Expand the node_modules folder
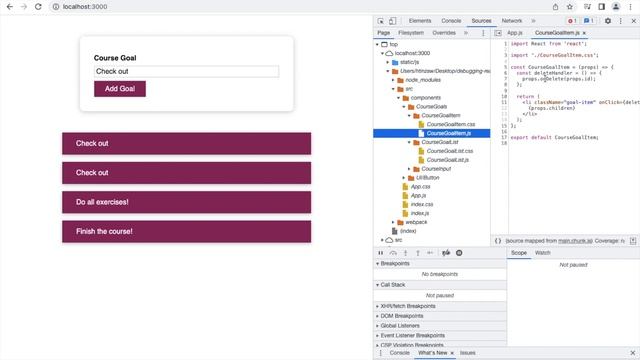Screen dimensions: 640x360 point(393,80)
